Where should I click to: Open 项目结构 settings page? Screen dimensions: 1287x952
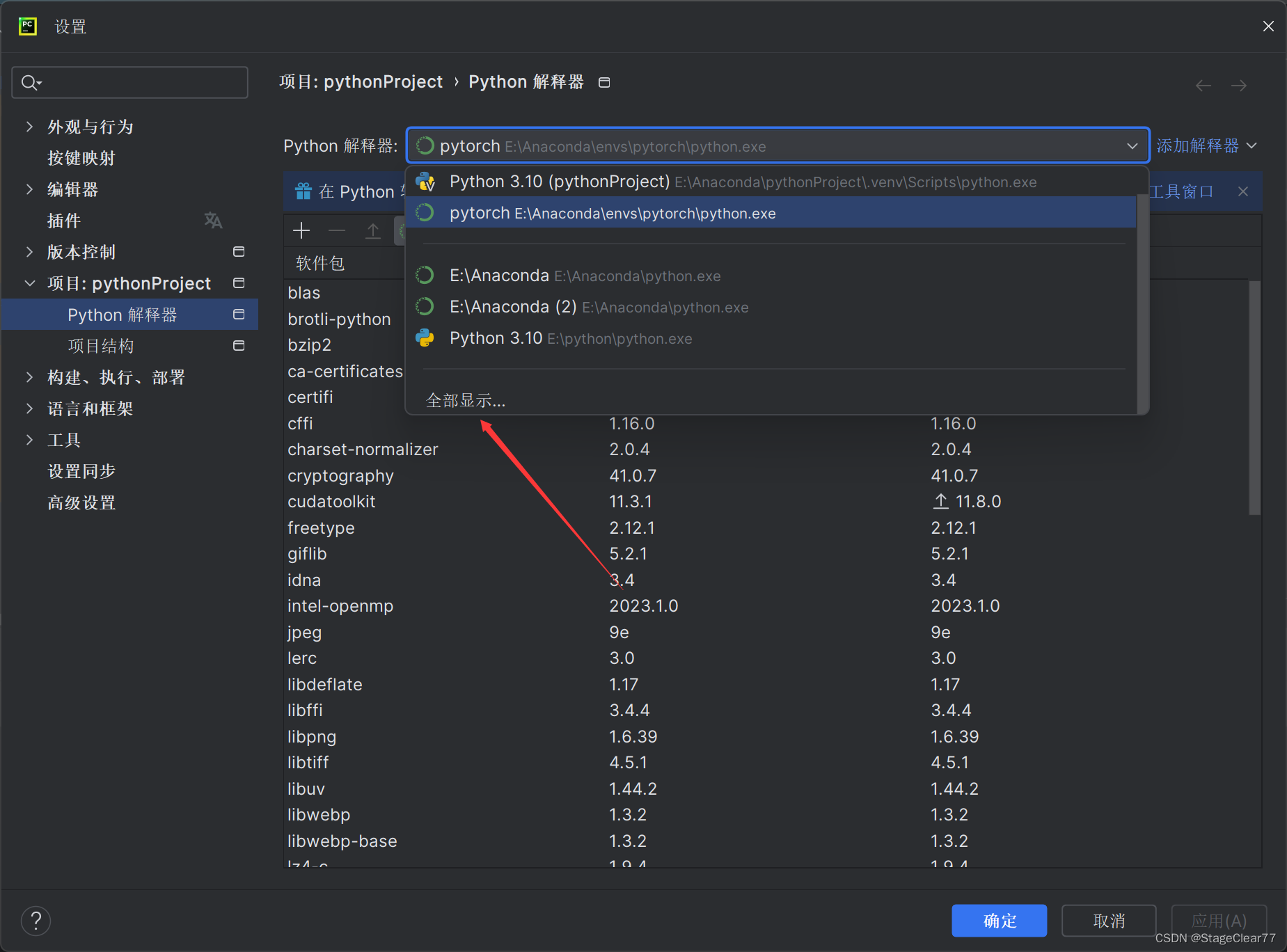[x=100, y=346]
